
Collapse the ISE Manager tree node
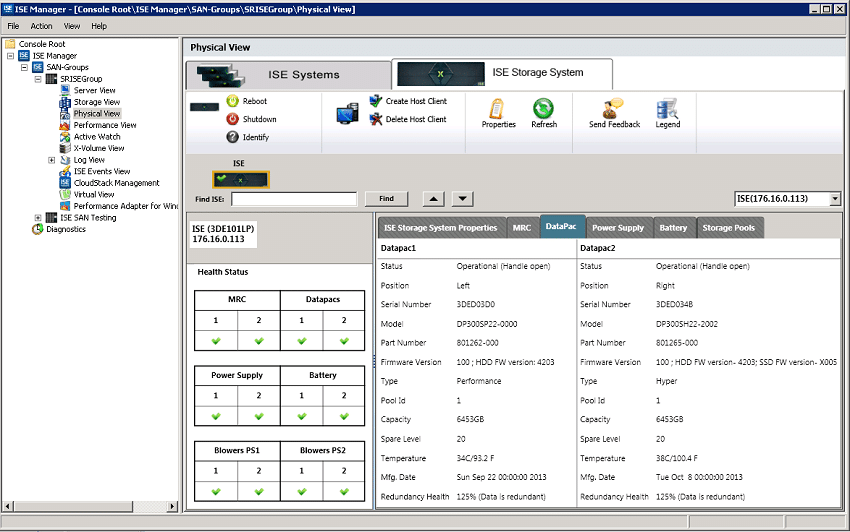tap(10, 55)
